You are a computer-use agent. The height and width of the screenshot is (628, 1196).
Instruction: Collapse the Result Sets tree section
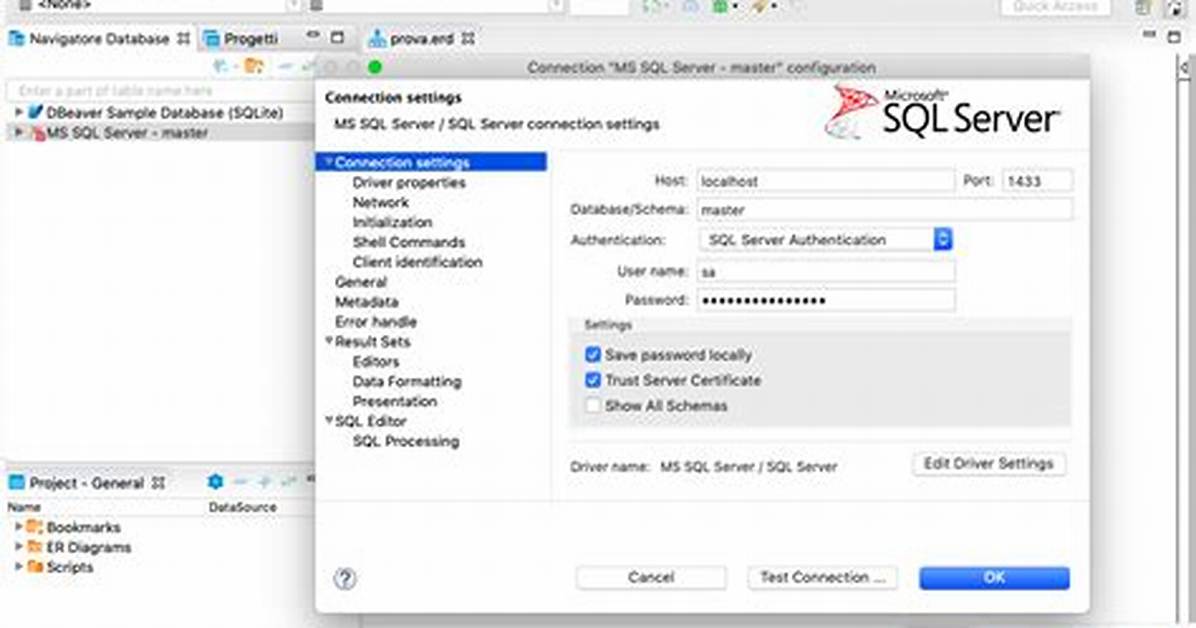click(329, 341)
